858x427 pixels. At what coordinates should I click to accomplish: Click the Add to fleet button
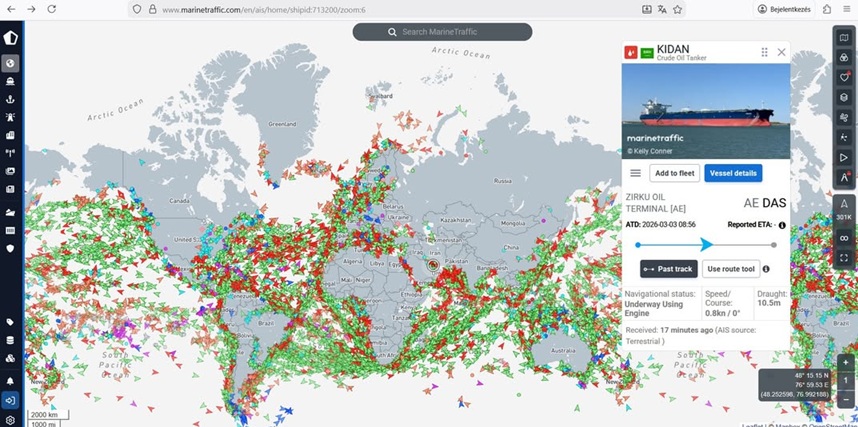674,173
